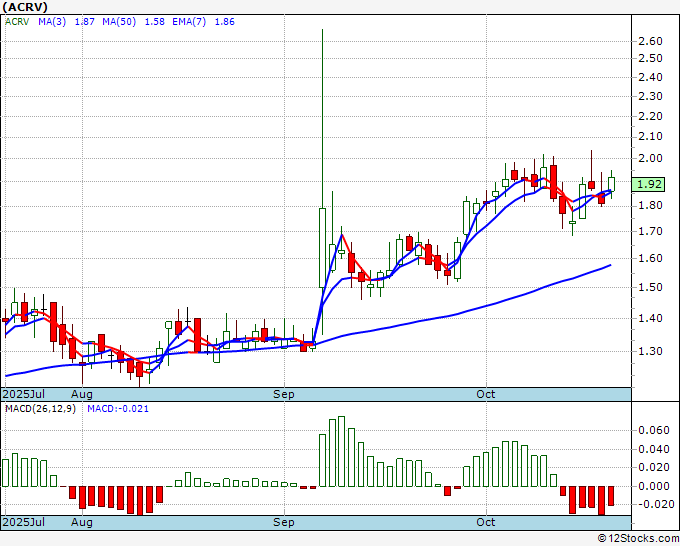
Task: Click the 1.60 price axis label
Action: point(651,258)
